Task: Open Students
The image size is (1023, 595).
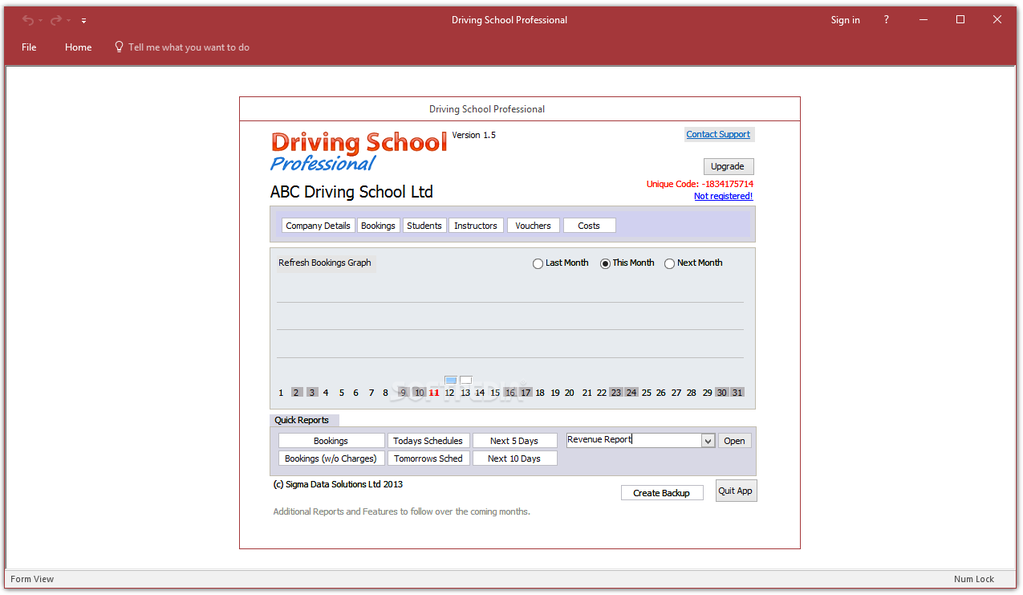Action: (424, 226)
